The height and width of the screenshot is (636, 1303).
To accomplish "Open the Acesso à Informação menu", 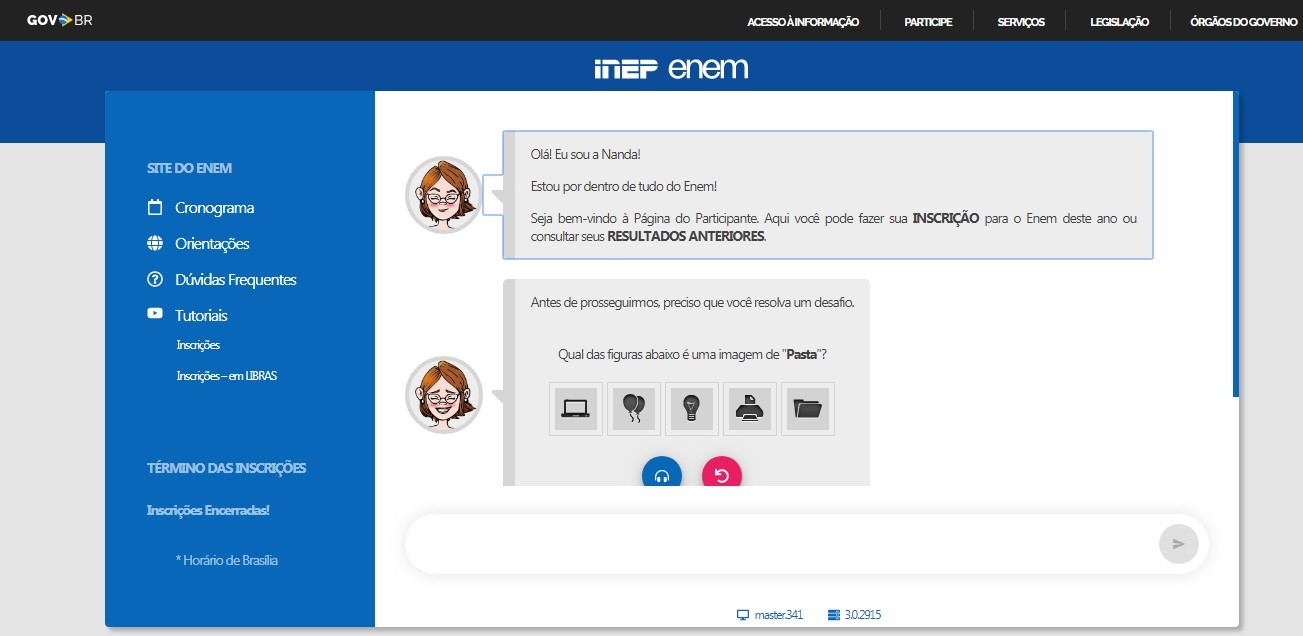I will point(803,22).
